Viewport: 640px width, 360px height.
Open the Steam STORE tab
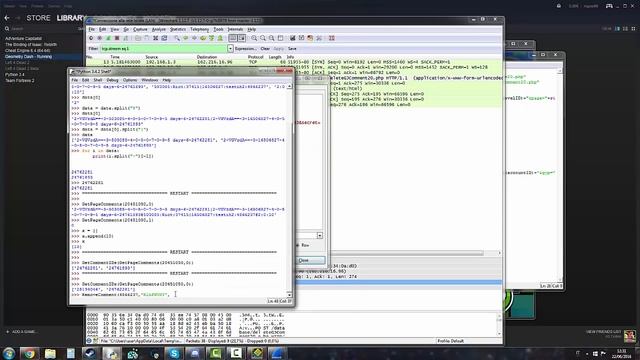(38, 18)
